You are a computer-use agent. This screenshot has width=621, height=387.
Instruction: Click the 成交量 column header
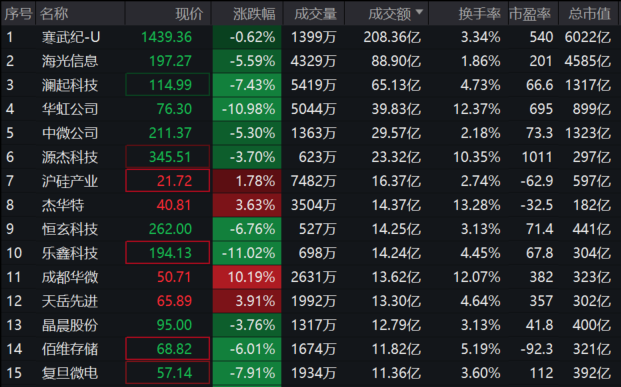coord(315,14)
